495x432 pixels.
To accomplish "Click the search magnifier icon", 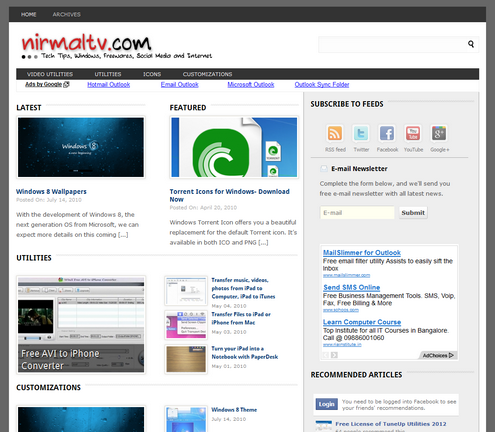I will (471, 44).
